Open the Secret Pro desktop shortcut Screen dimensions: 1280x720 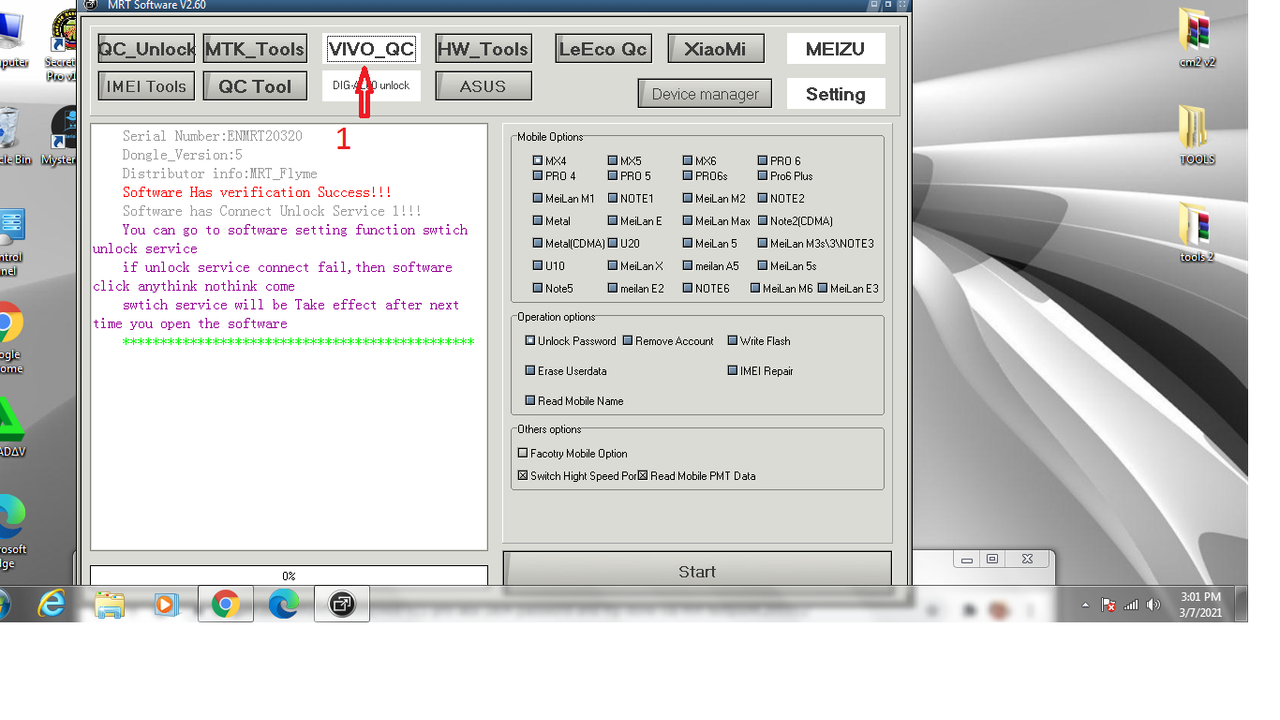click(62, 45)
